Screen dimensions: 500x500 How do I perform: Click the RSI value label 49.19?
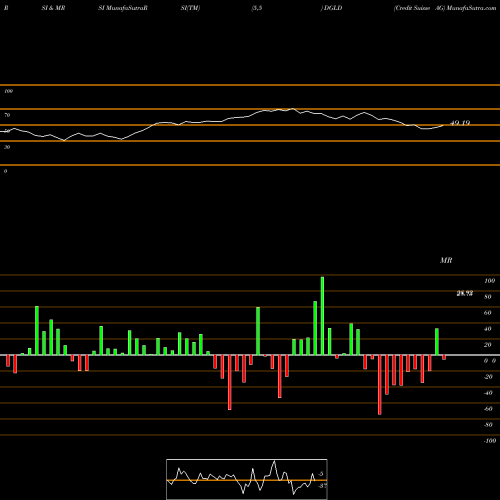460,123
